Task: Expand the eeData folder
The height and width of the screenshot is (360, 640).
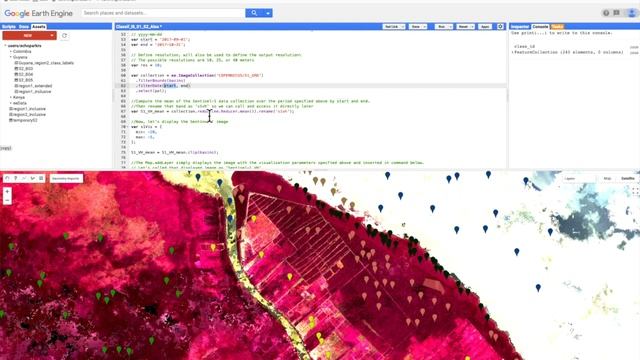Action: 11,103
